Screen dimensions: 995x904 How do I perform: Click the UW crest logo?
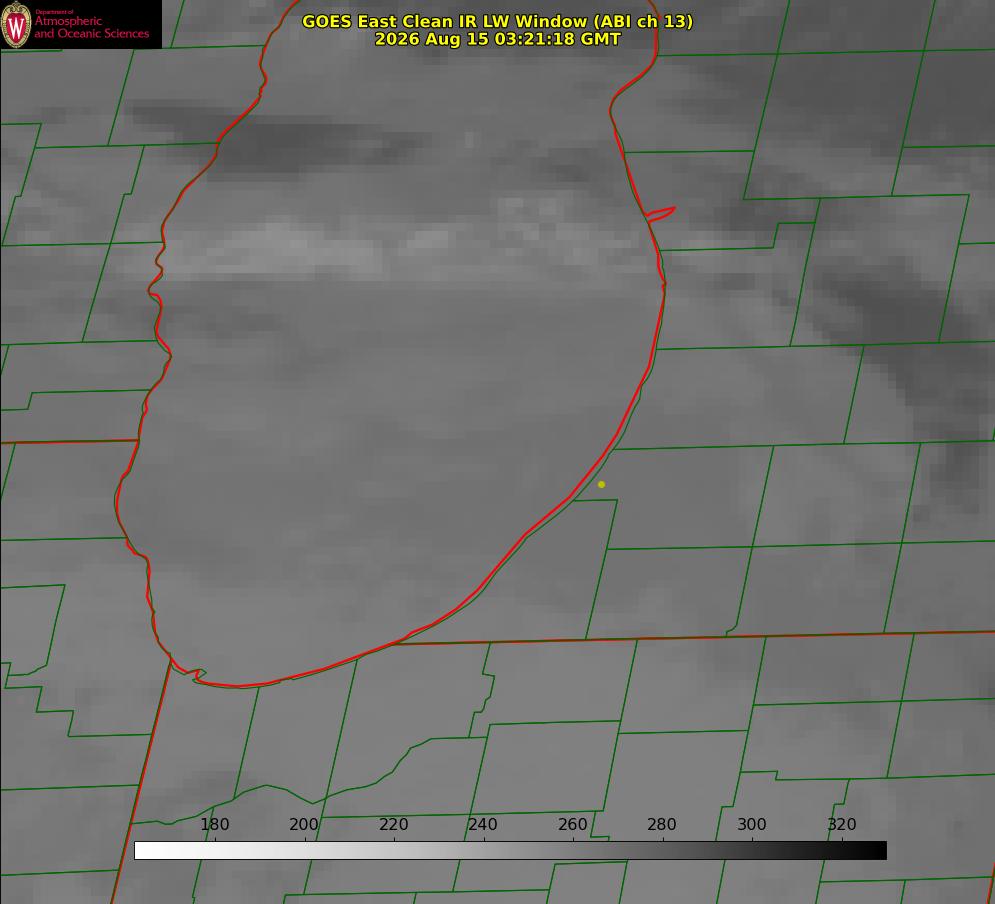[16, 24]
